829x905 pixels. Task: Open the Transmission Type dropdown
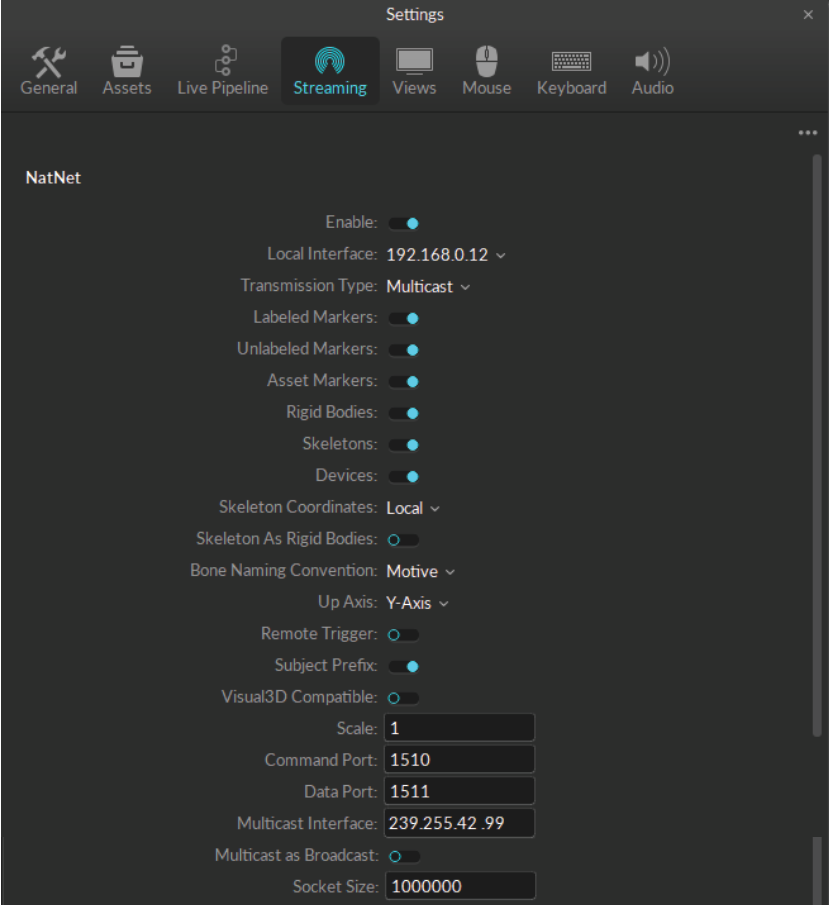coord(428,287)
